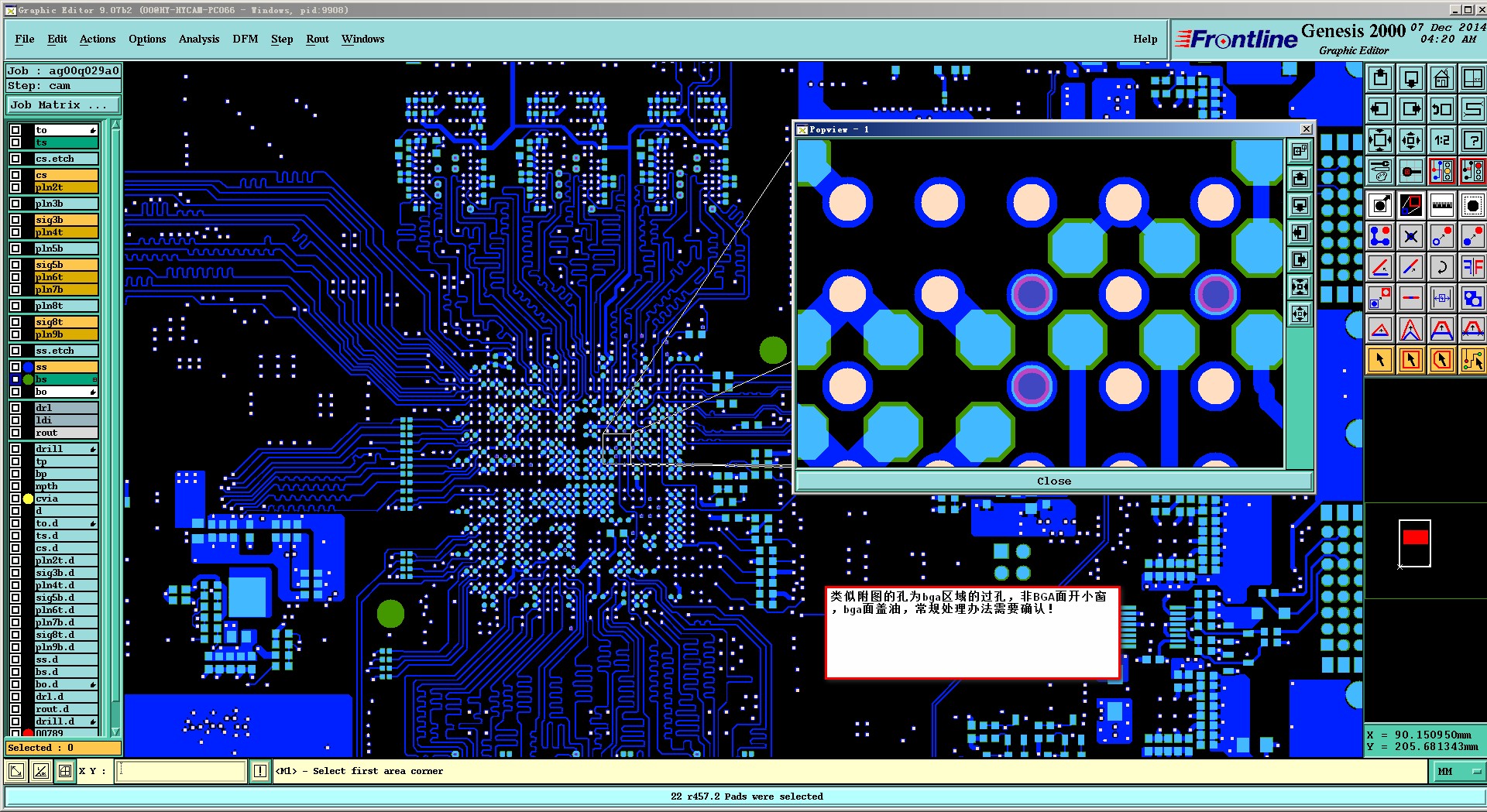Image resolution: width=1487 pixels, height=812 pixels.
Task: Select the 'drl.d' layer name
Action: click(x=66, y=697)
